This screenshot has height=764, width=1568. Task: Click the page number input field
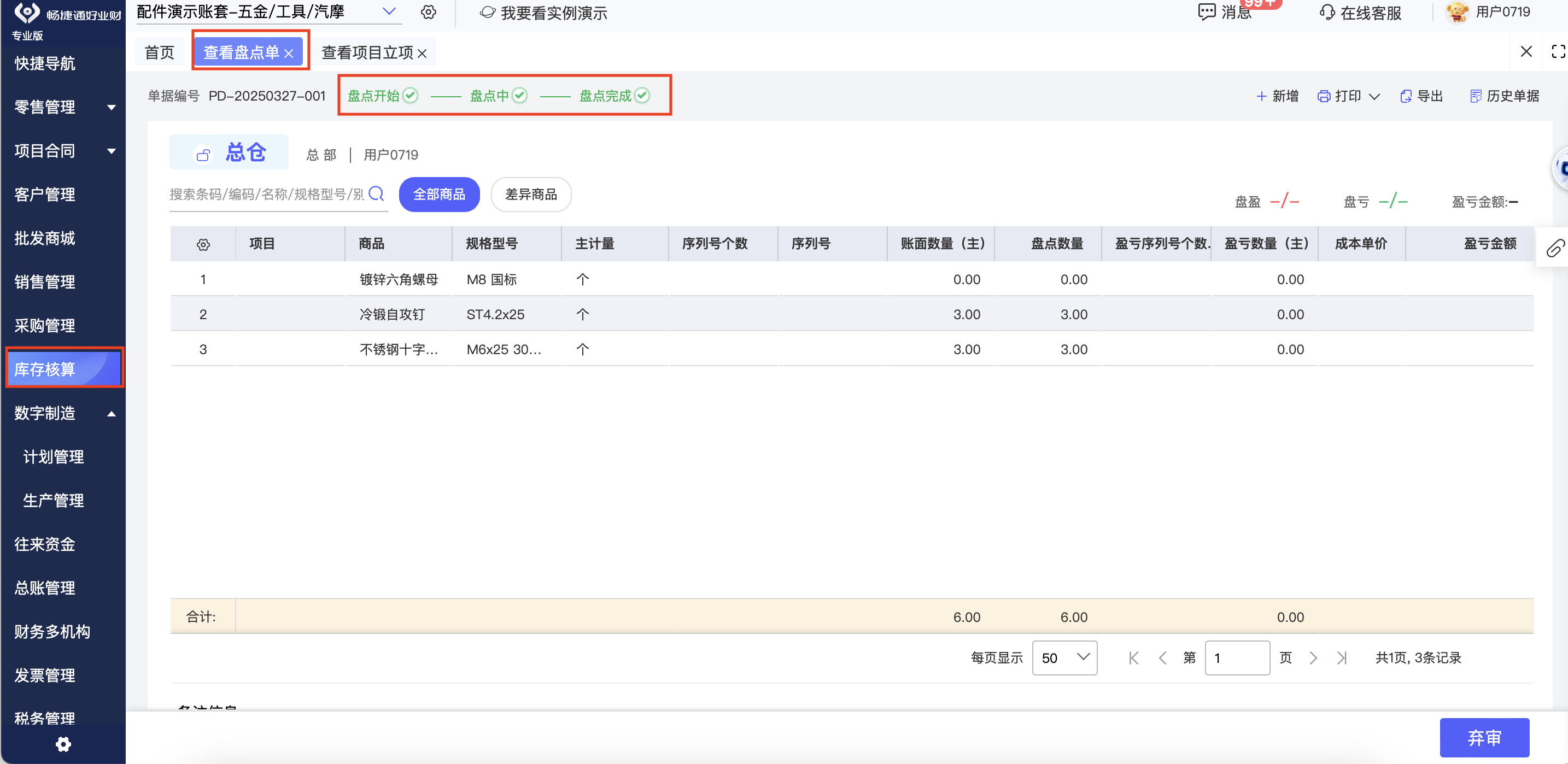1237,657
